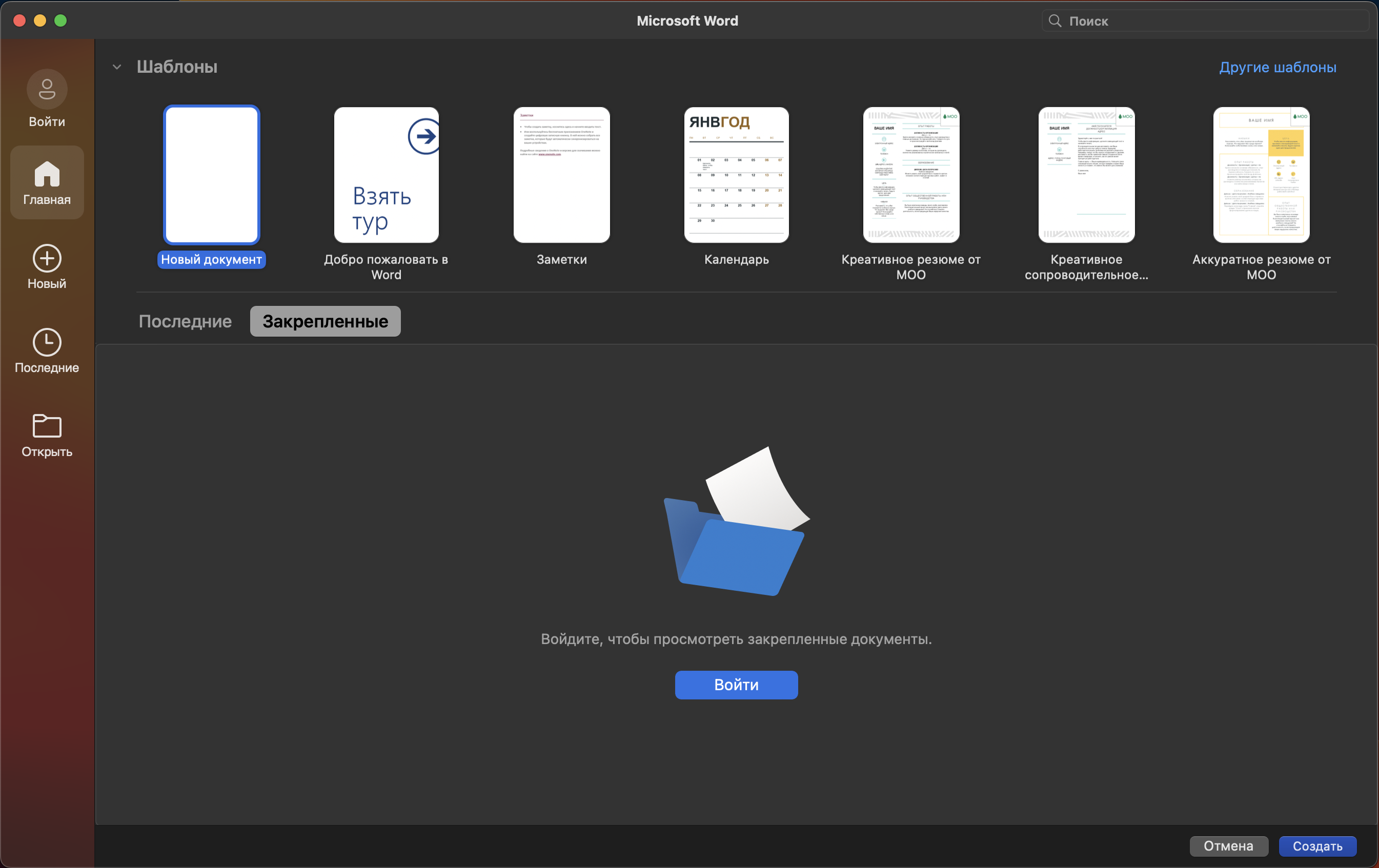
Task: Select the Новый plus icon in sidebar
Action: [47, 259]
